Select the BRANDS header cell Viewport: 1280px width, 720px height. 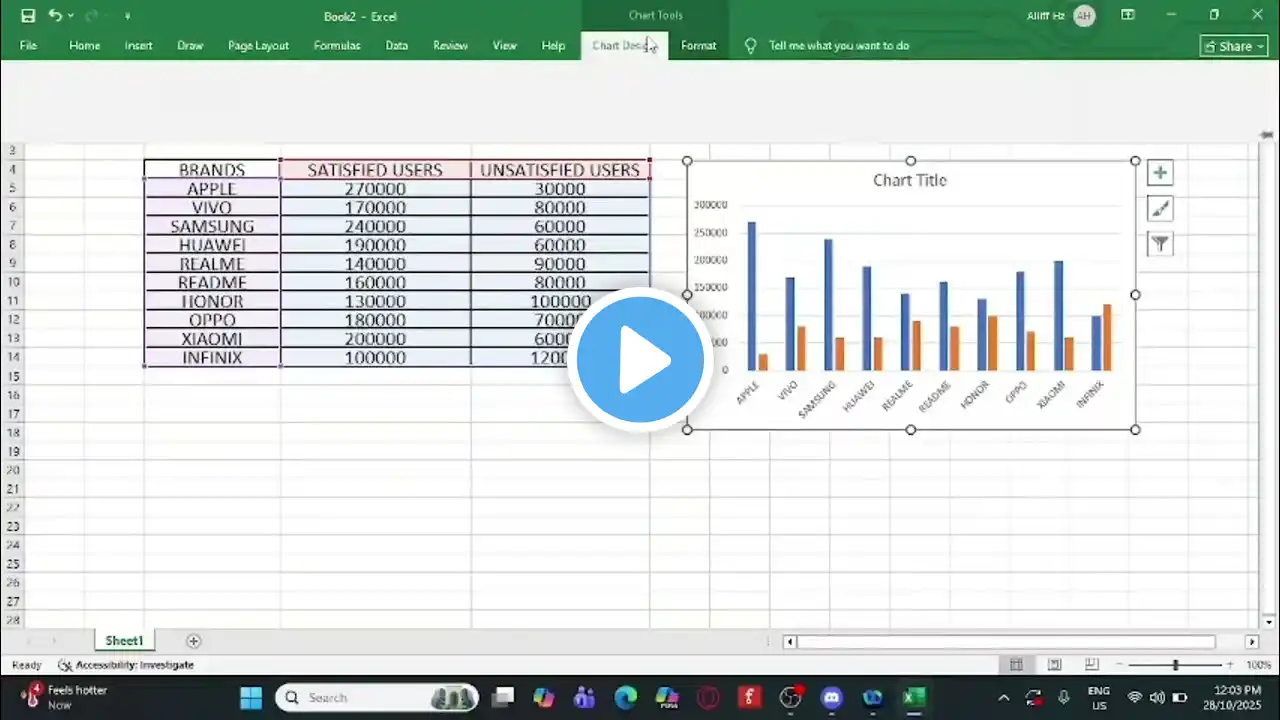212,170
